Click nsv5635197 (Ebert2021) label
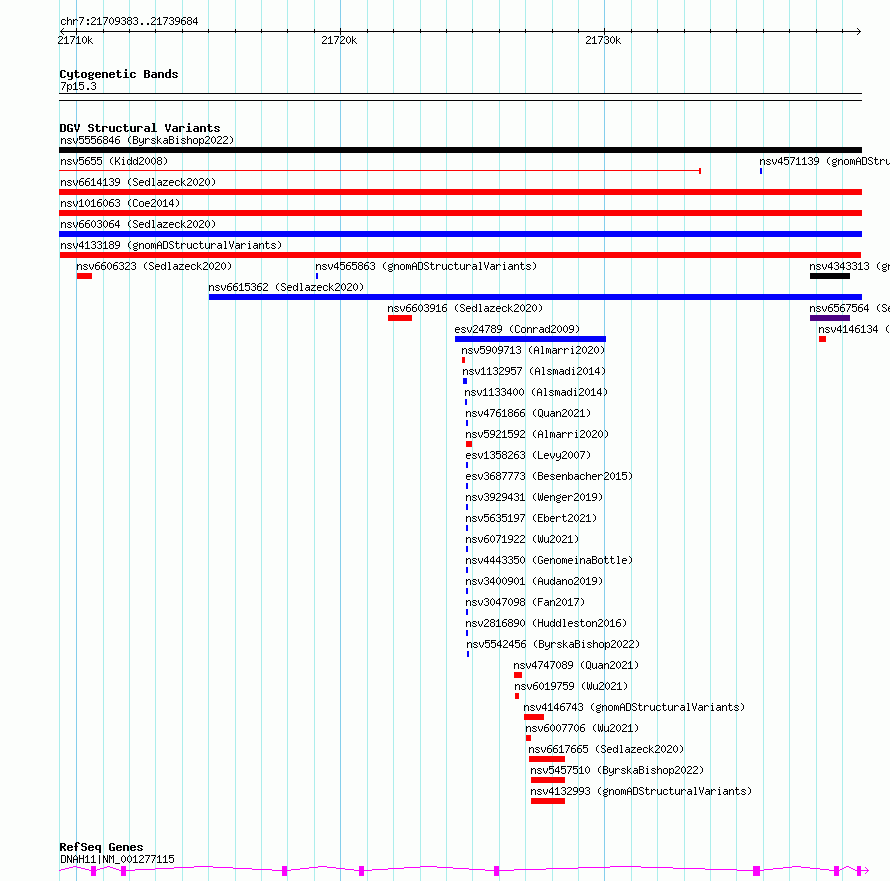890x881 pixels. [531, 518]
